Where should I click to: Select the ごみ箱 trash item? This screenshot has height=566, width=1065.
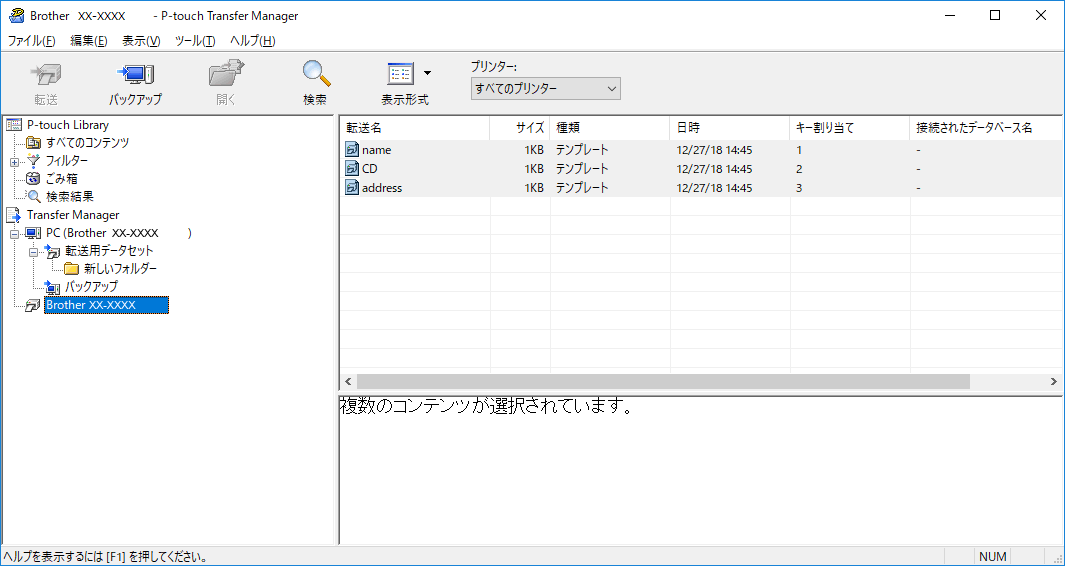61,179
